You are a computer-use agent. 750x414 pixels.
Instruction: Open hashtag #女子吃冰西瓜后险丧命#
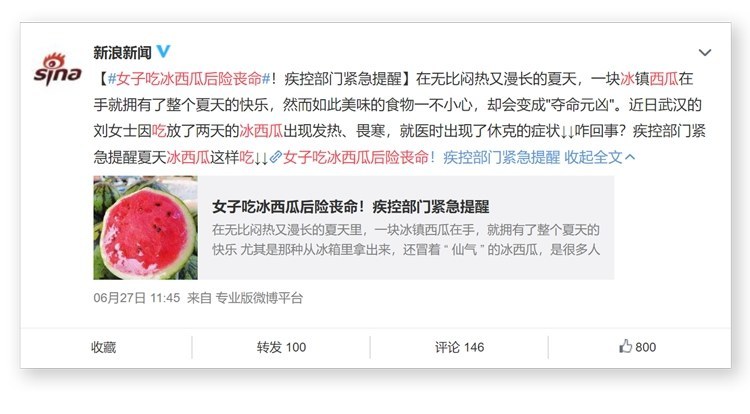click(x=189, y=78)
